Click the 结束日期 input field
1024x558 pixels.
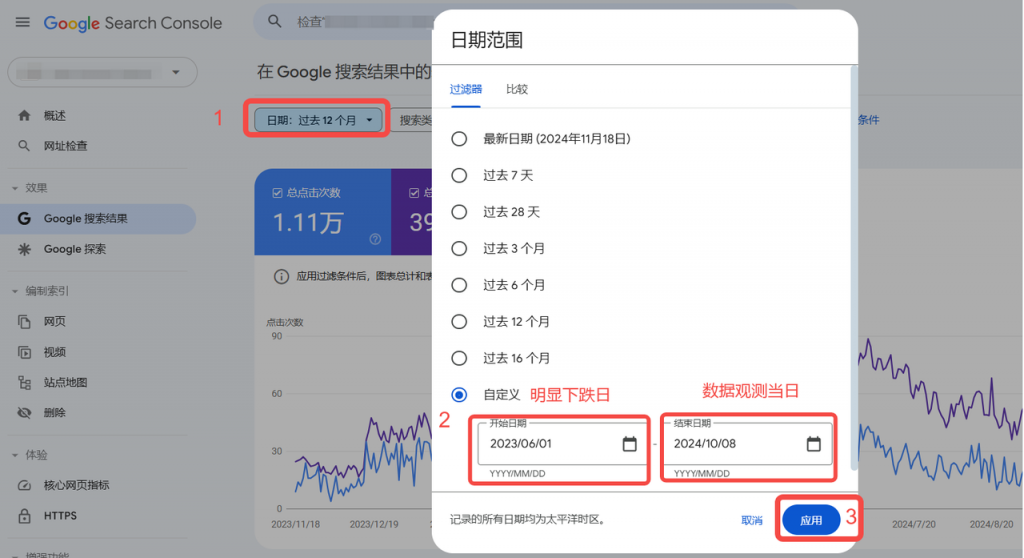[748, 444]
